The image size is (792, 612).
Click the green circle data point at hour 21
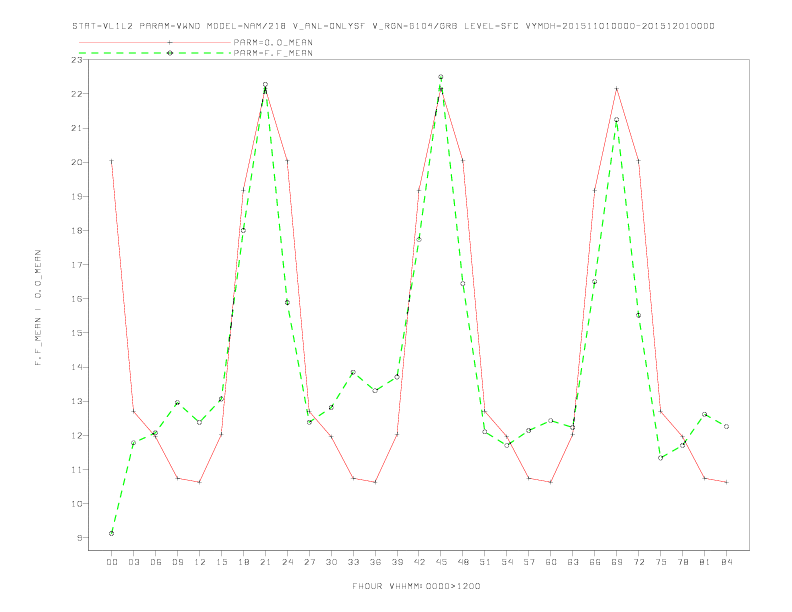pos(265,84)
